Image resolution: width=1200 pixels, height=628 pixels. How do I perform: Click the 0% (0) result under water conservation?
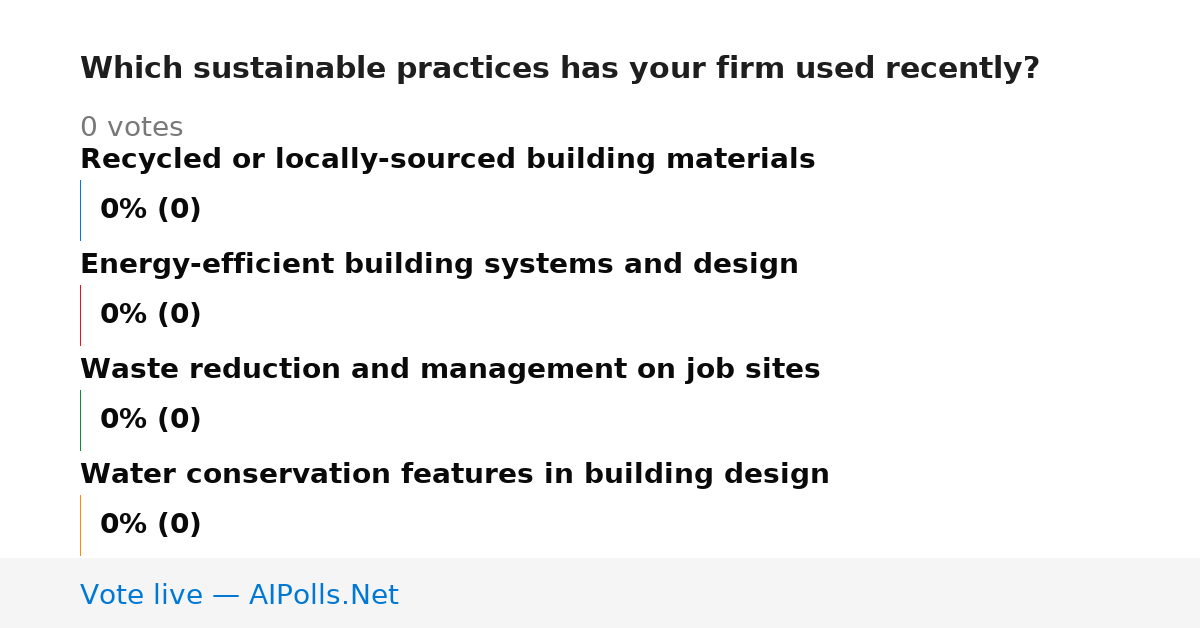pyautogui.click(x=151, y=525)
